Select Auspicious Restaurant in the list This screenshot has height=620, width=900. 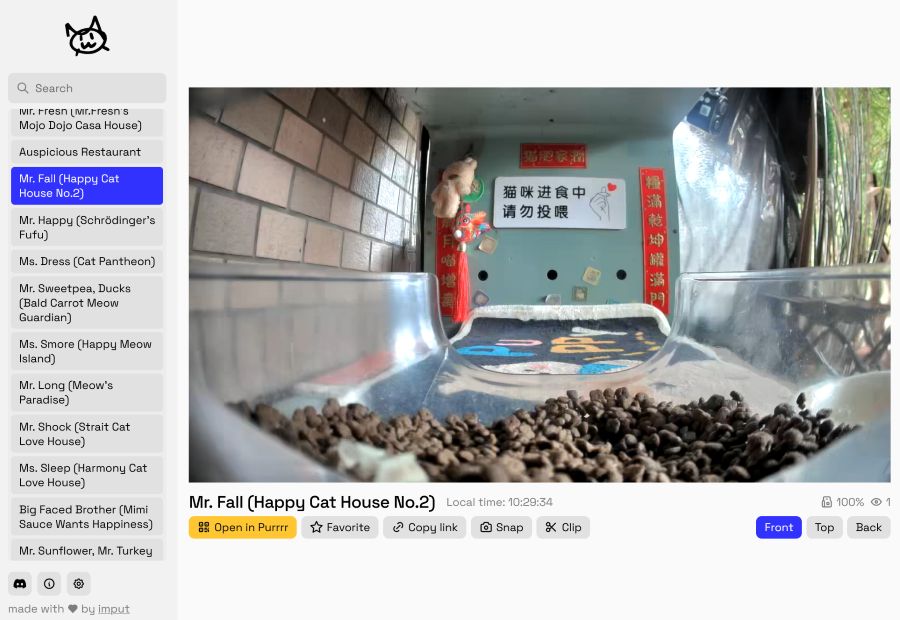coord(87,152)
